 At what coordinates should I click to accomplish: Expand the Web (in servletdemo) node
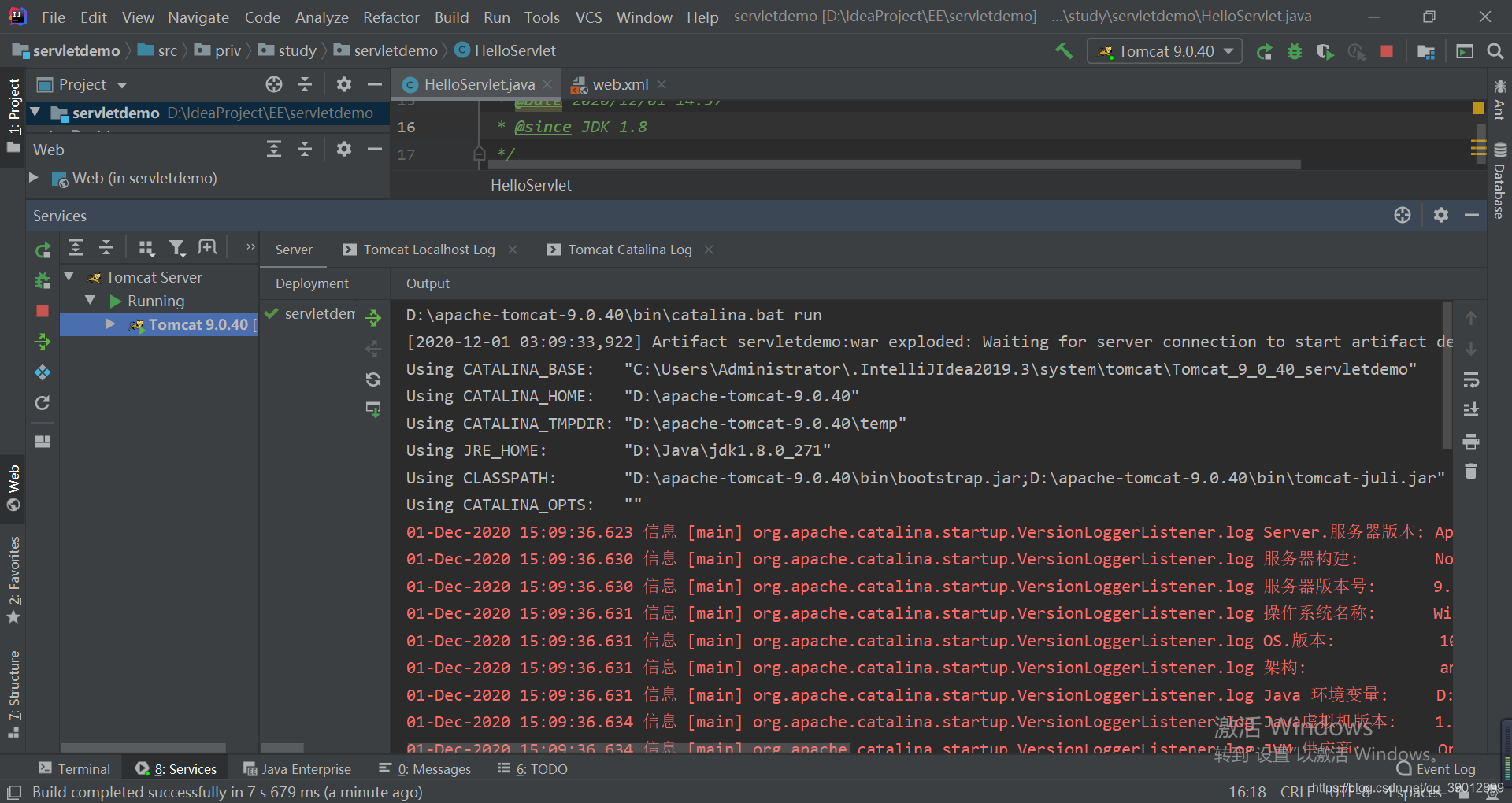(34, 178)
